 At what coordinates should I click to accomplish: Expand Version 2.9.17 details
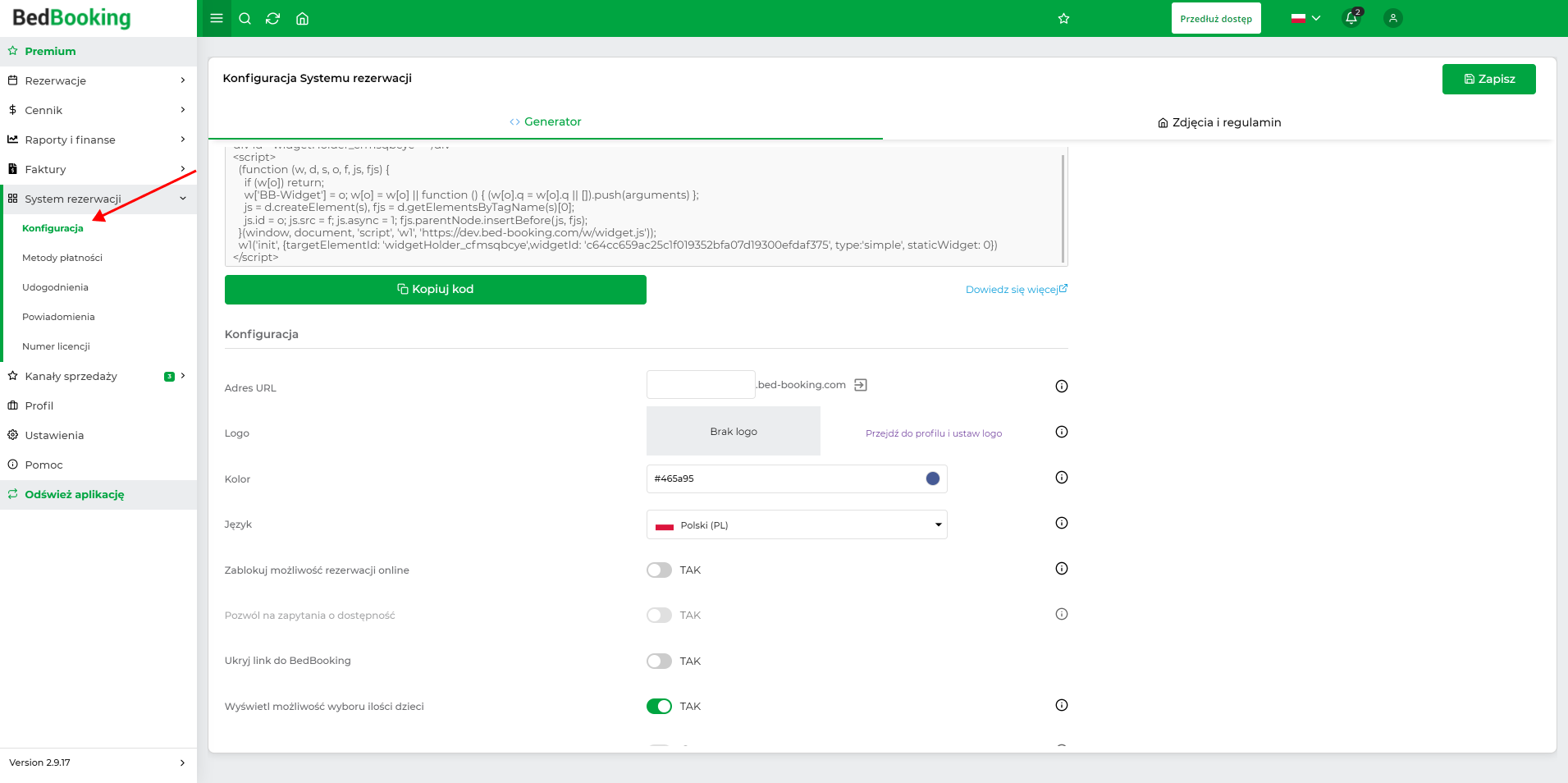point(98,762)
